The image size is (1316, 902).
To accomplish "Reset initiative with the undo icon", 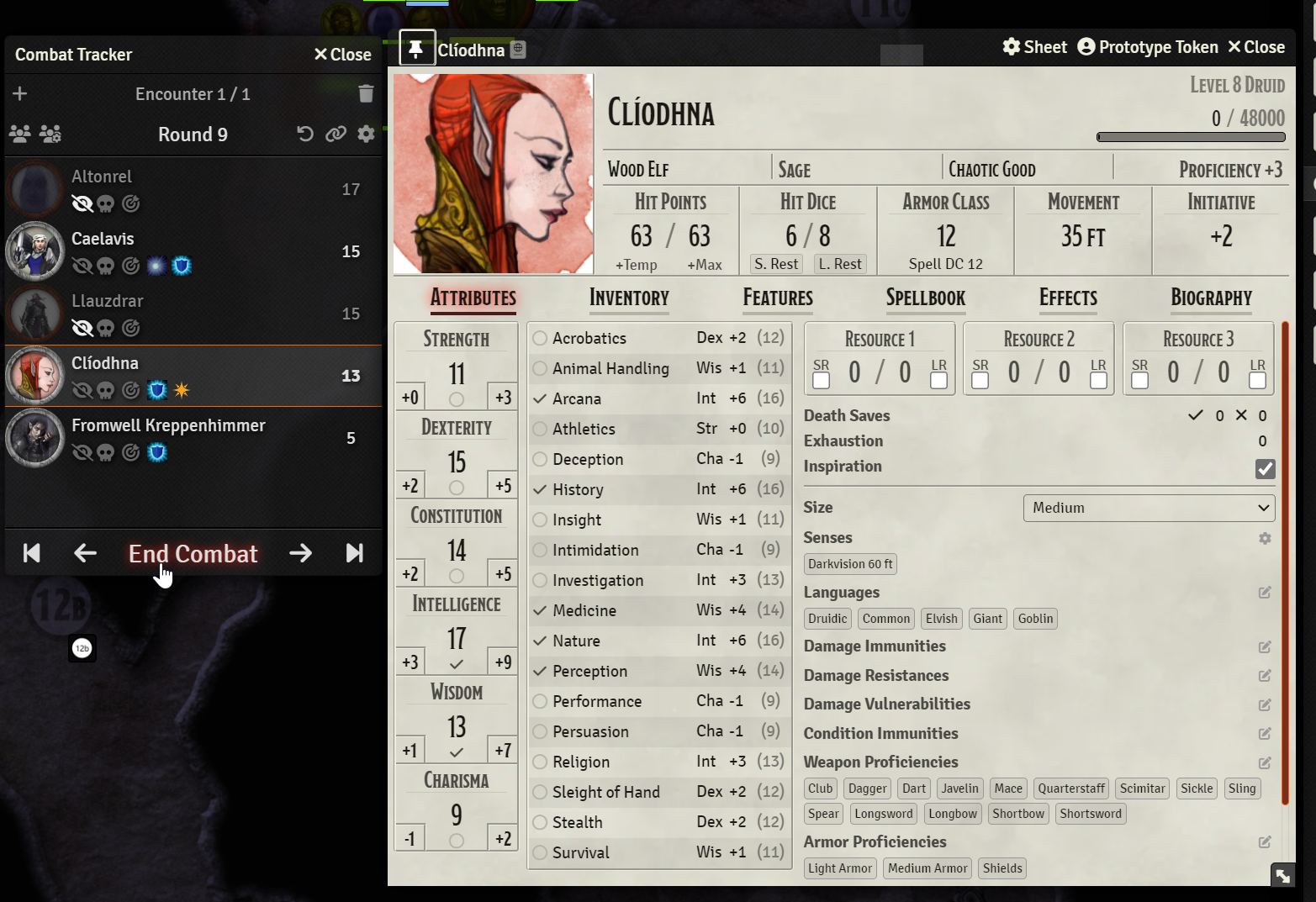I will click(x=305, y=134).
